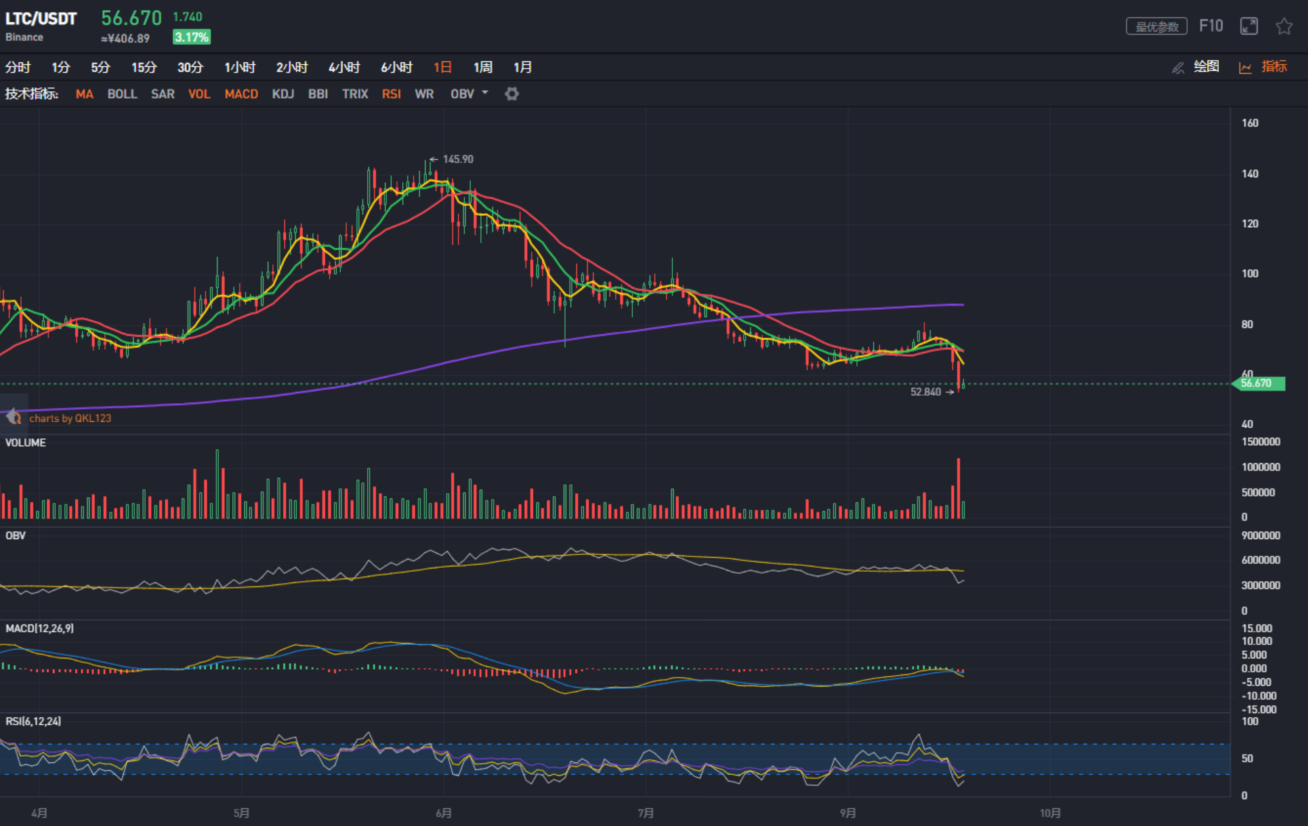Click the VOLUME panel label
Screen dimensions: 1308x826
click(x=26, y=443)
